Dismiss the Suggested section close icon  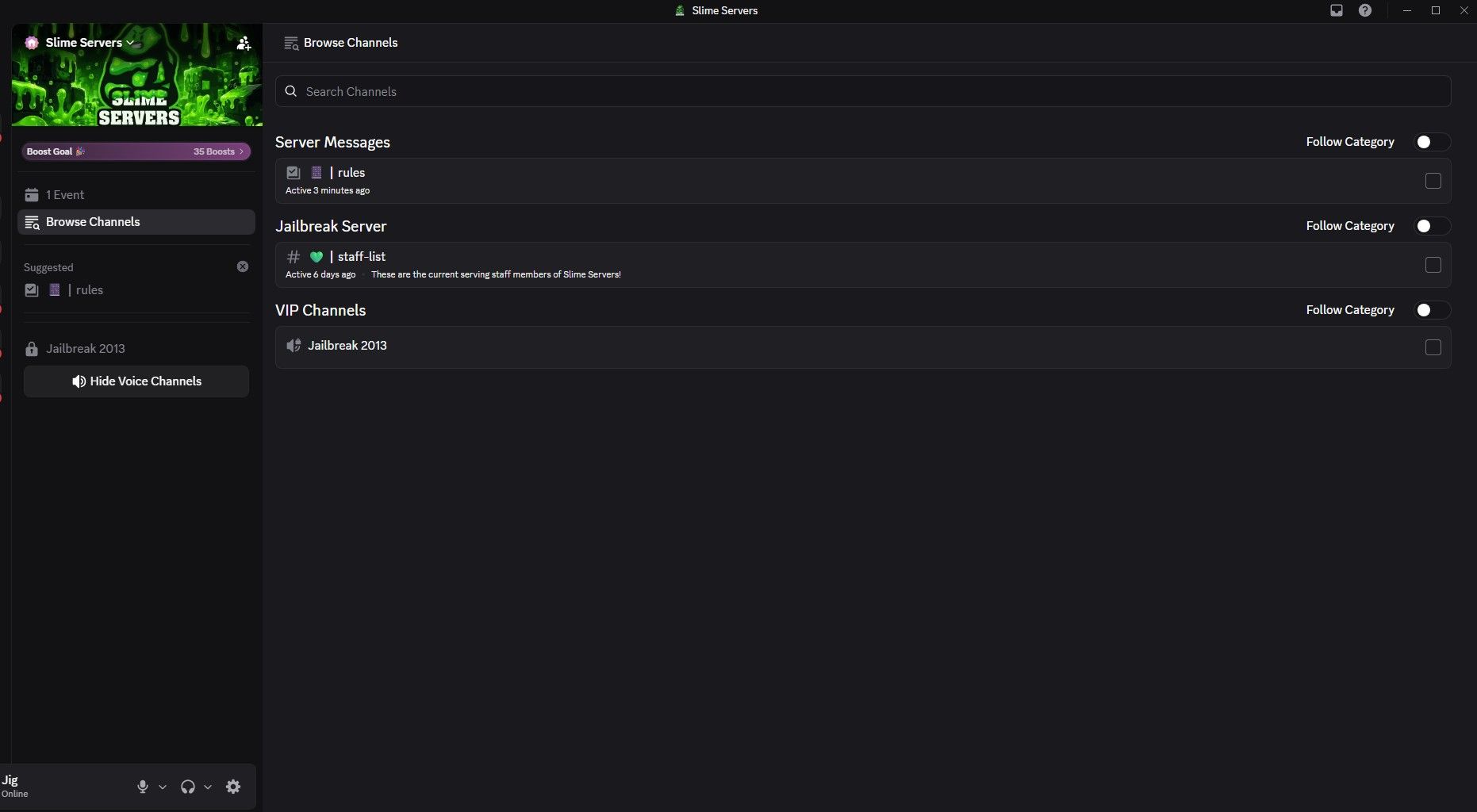pos(243,266)
